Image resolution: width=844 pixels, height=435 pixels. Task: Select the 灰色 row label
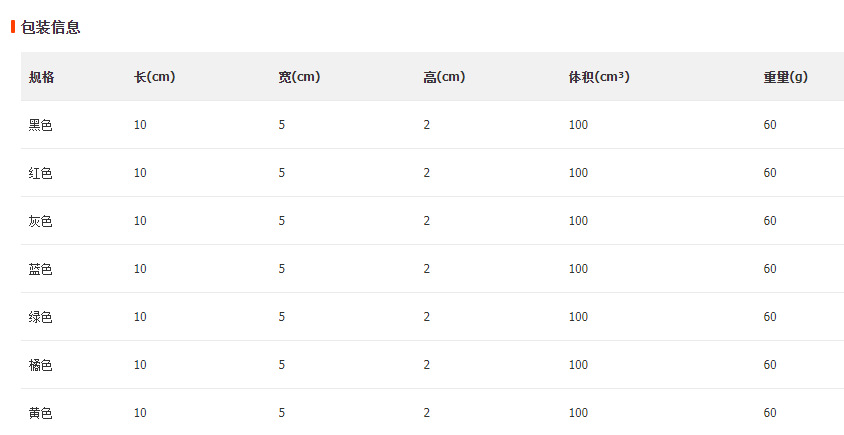(x=40, y=221)
